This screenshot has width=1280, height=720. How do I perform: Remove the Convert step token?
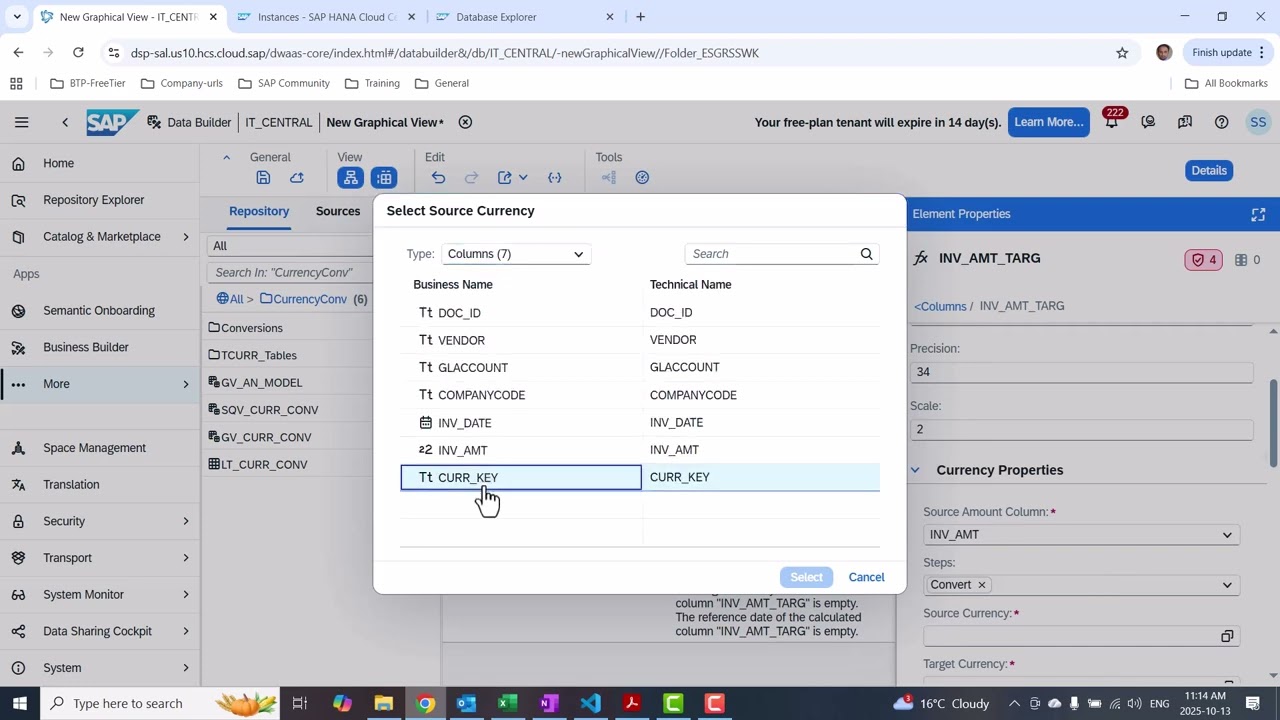click(981, 585)
